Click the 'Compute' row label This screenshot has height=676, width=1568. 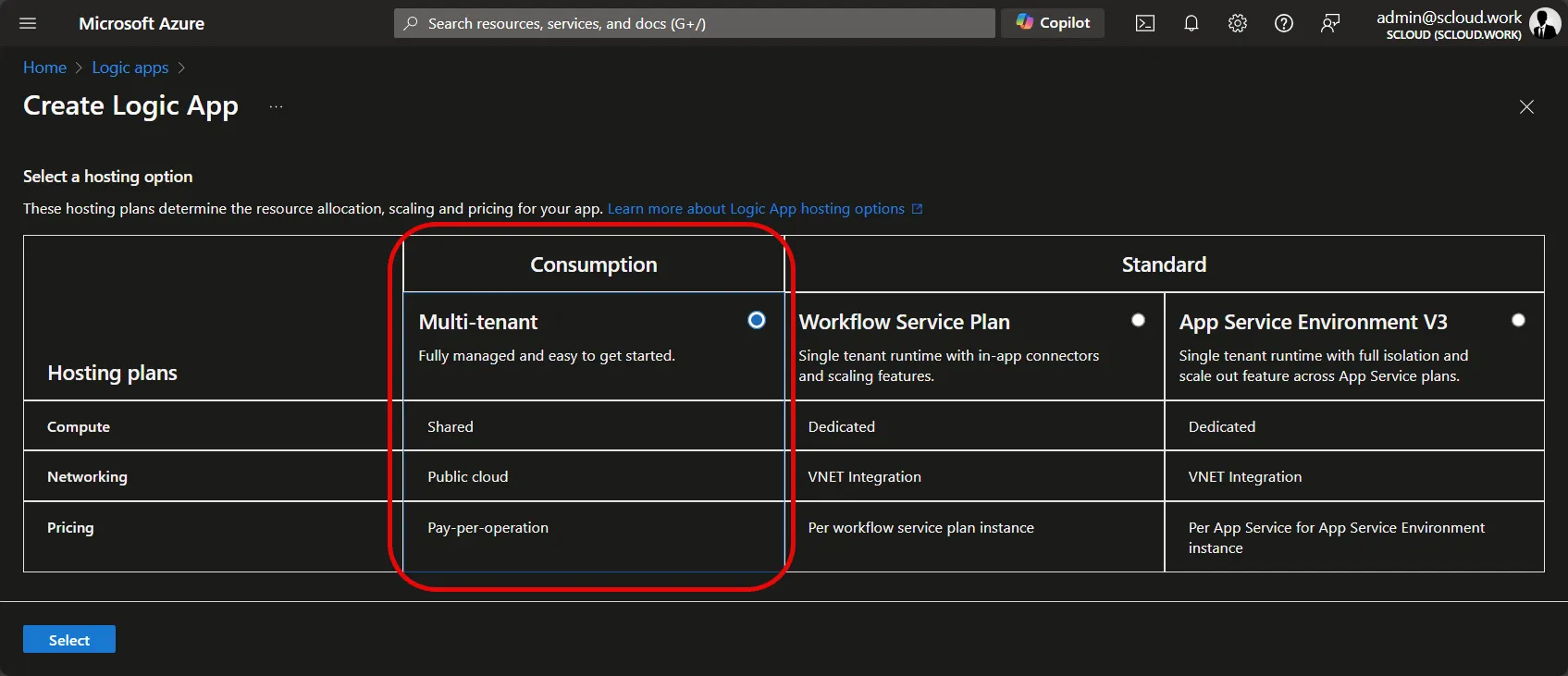tap(79, 426)
